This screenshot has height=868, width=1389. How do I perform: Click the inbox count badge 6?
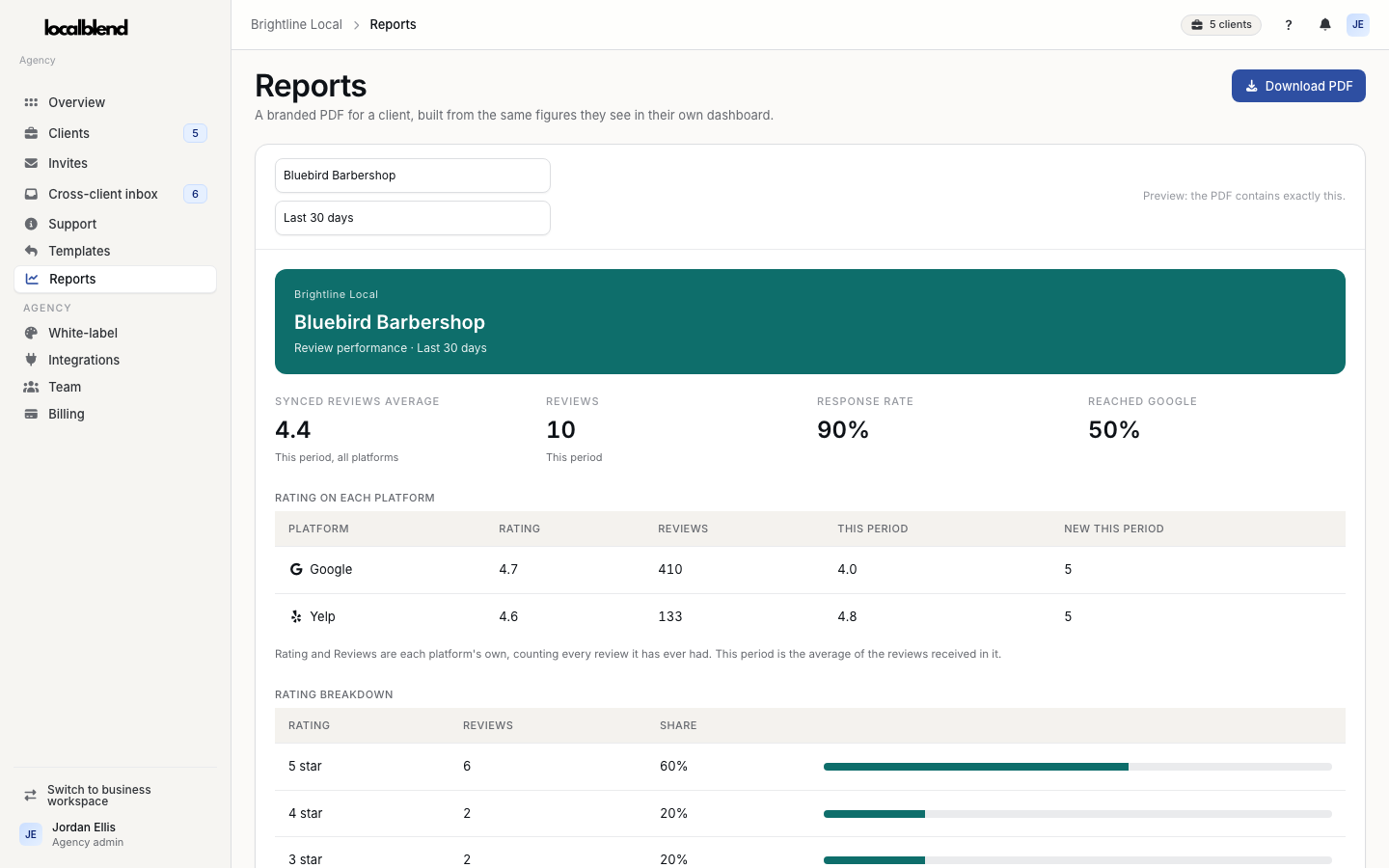pyautogui.click(x=195, y=194)
